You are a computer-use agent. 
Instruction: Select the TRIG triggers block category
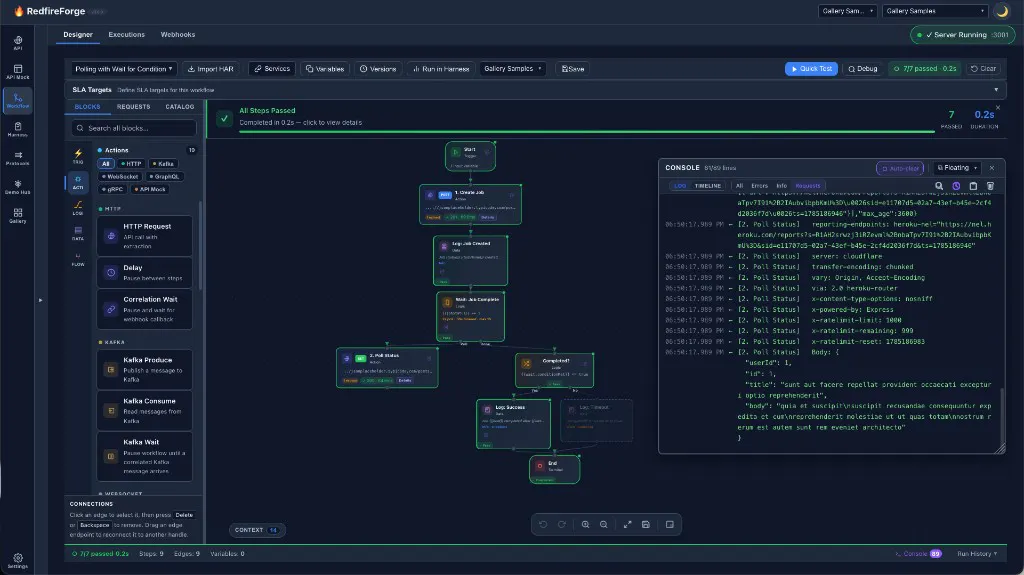[x=78, y=156]
